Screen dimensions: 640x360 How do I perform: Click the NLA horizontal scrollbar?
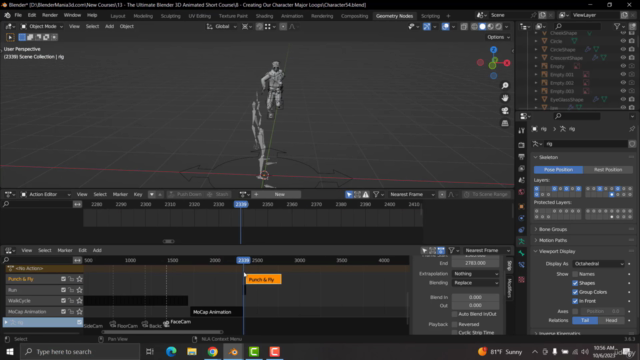pos(162,332)
